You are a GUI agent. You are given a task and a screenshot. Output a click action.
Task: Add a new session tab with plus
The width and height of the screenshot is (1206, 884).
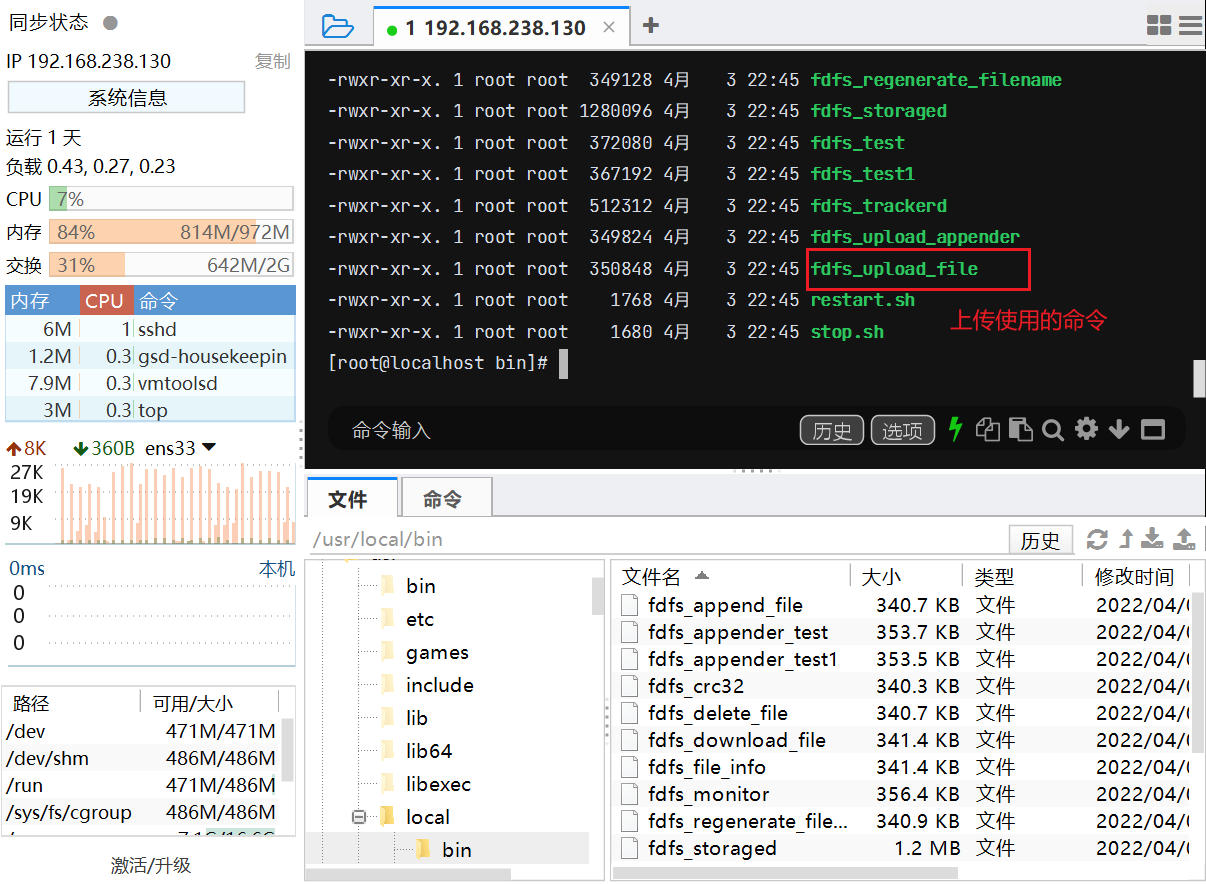[651, 26]
